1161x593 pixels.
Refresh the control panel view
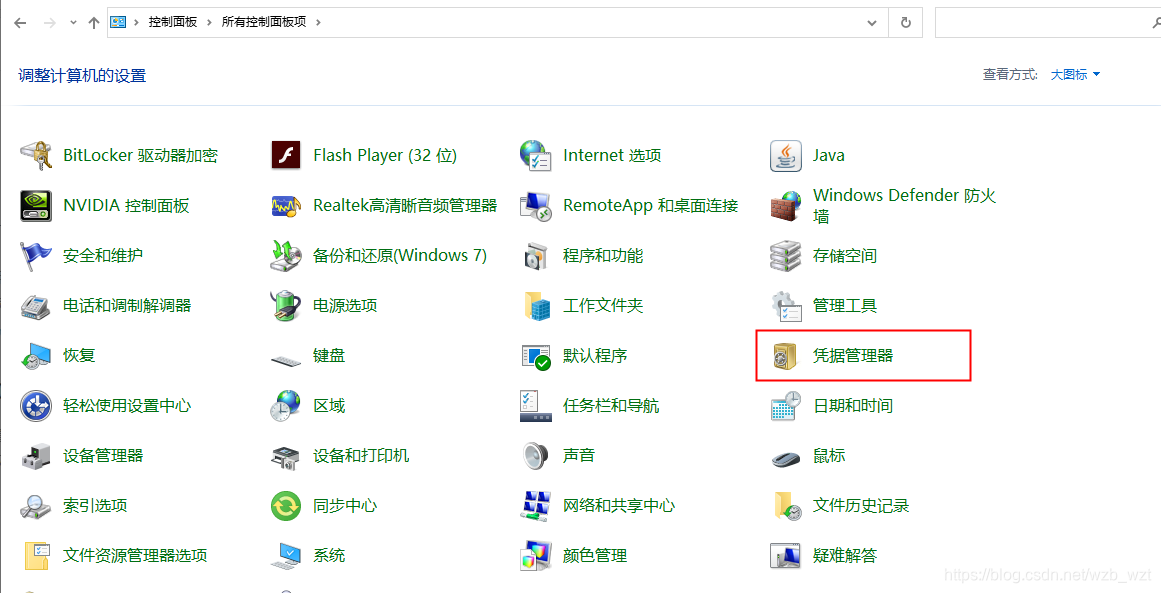coord(905,22)
